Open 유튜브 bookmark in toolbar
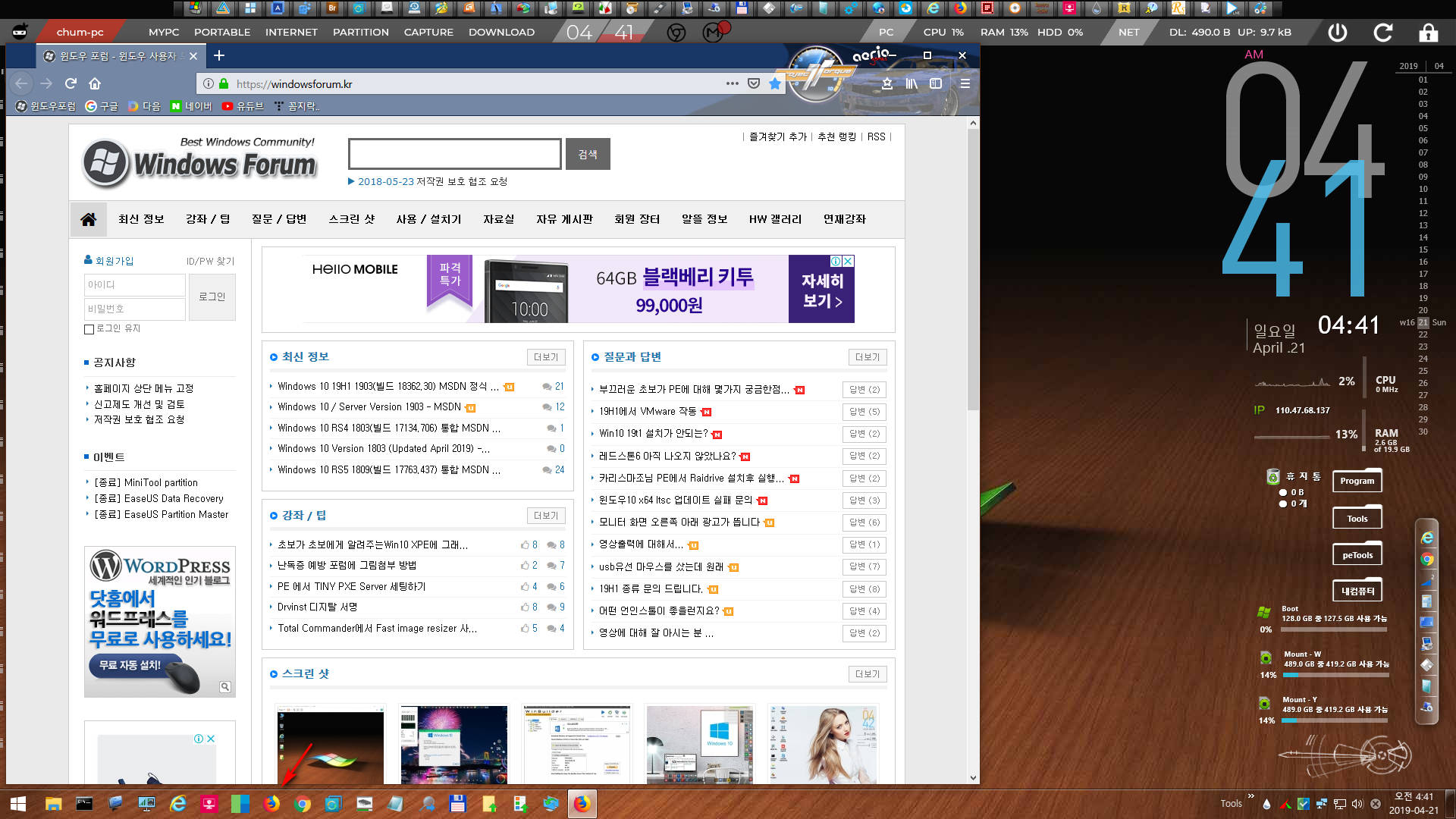This screenshot has width=1456, height=819. pos(243,106)
